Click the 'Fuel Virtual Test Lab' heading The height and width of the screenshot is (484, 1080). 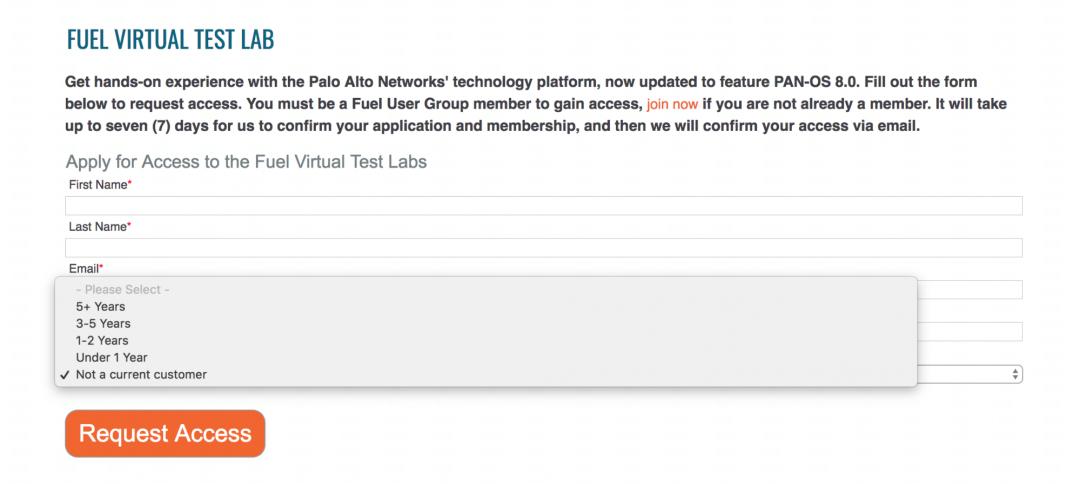click(x=170, y=40)
